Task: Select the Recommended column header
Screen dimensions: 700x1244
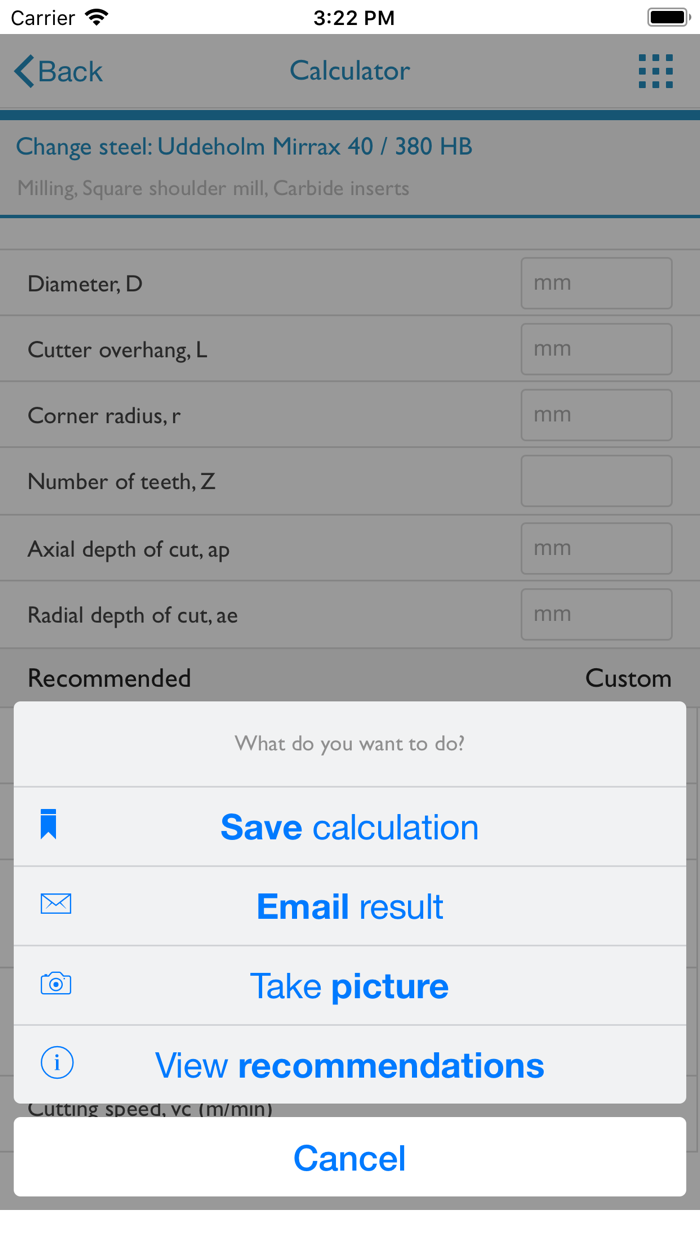Action: (x=108, y=678)
